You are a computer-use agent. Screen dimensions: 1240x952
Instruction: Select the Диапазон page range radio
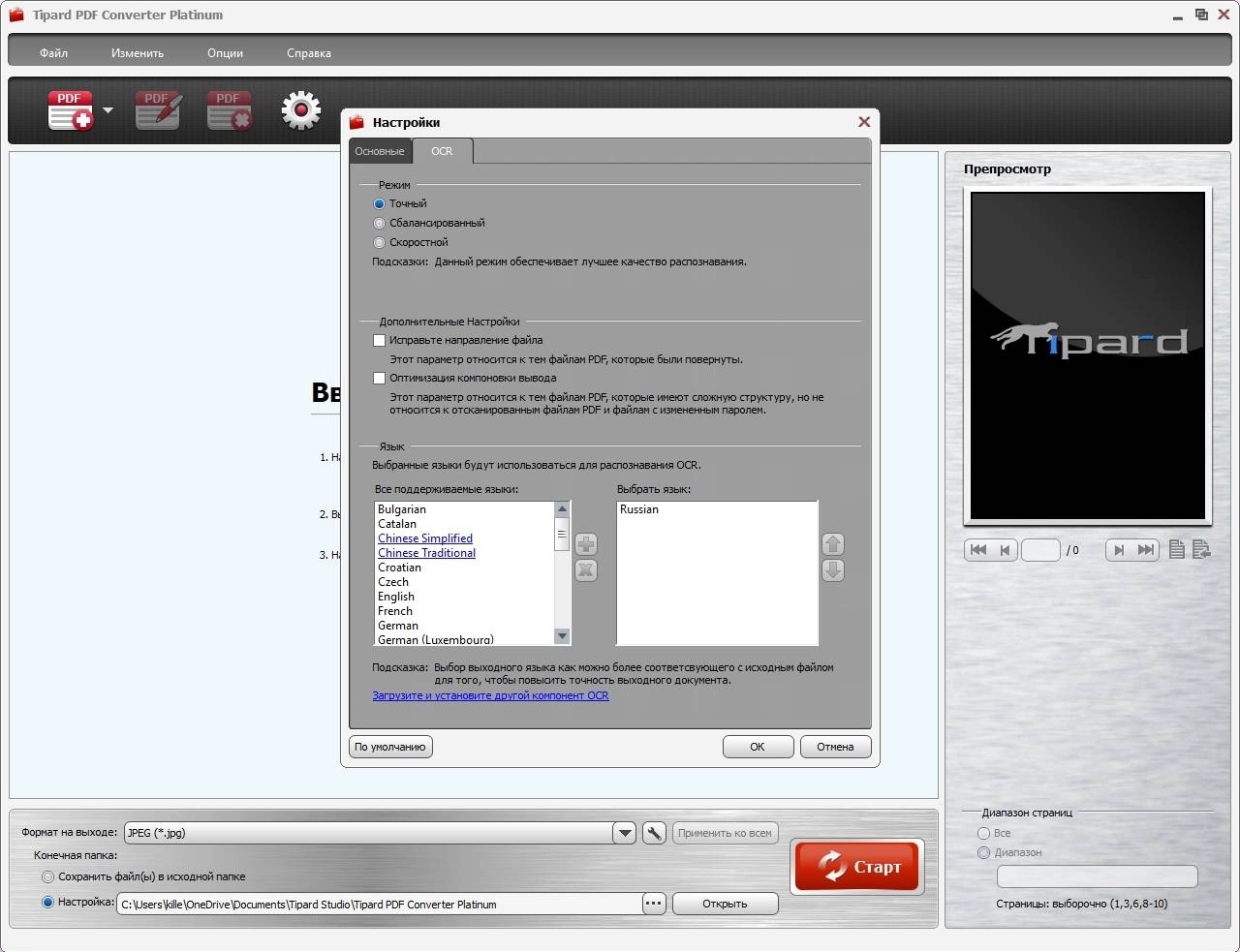point(983,852)
